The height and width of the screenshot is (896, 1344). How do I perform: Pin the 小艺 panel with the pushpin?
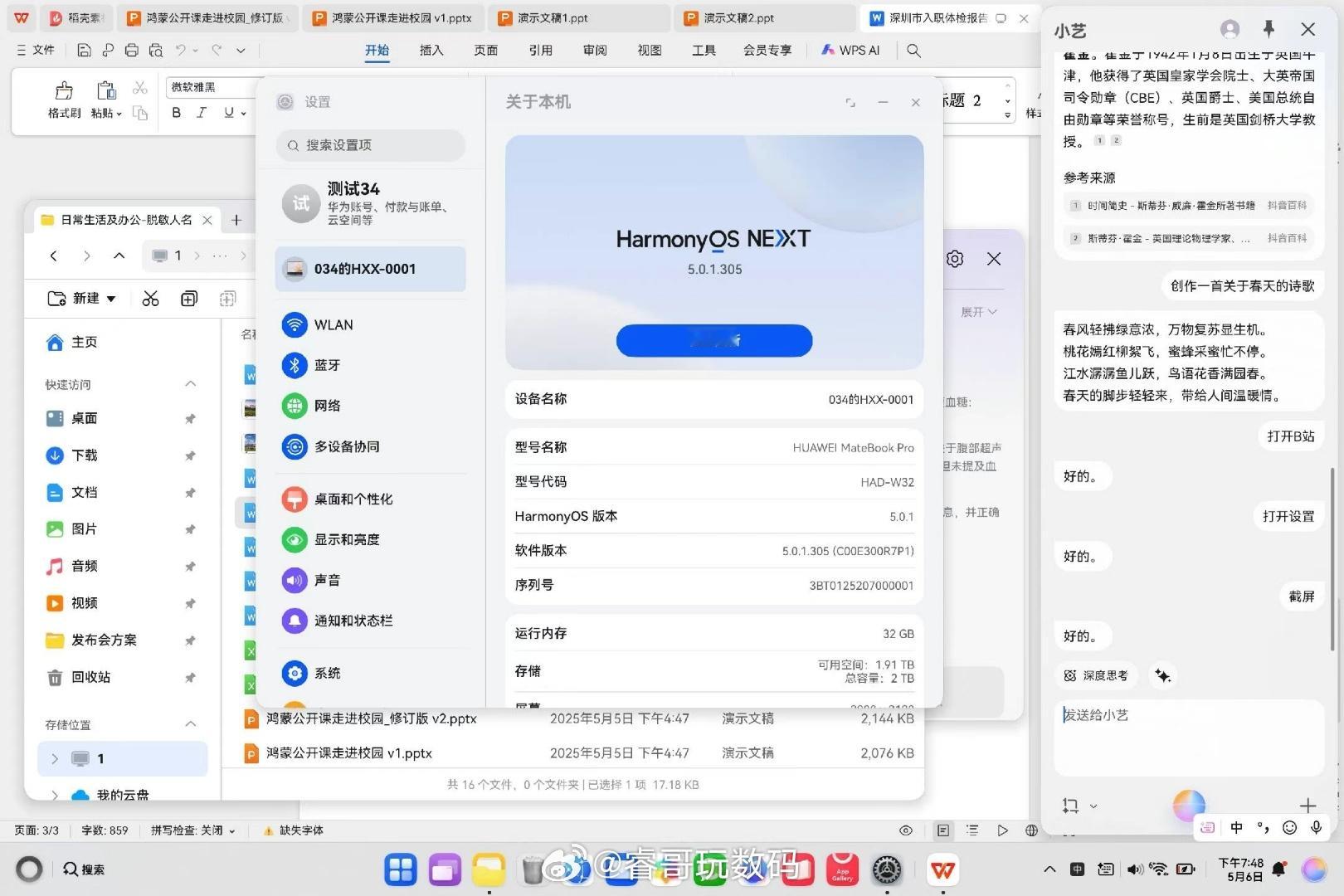tap(1269, 30)
